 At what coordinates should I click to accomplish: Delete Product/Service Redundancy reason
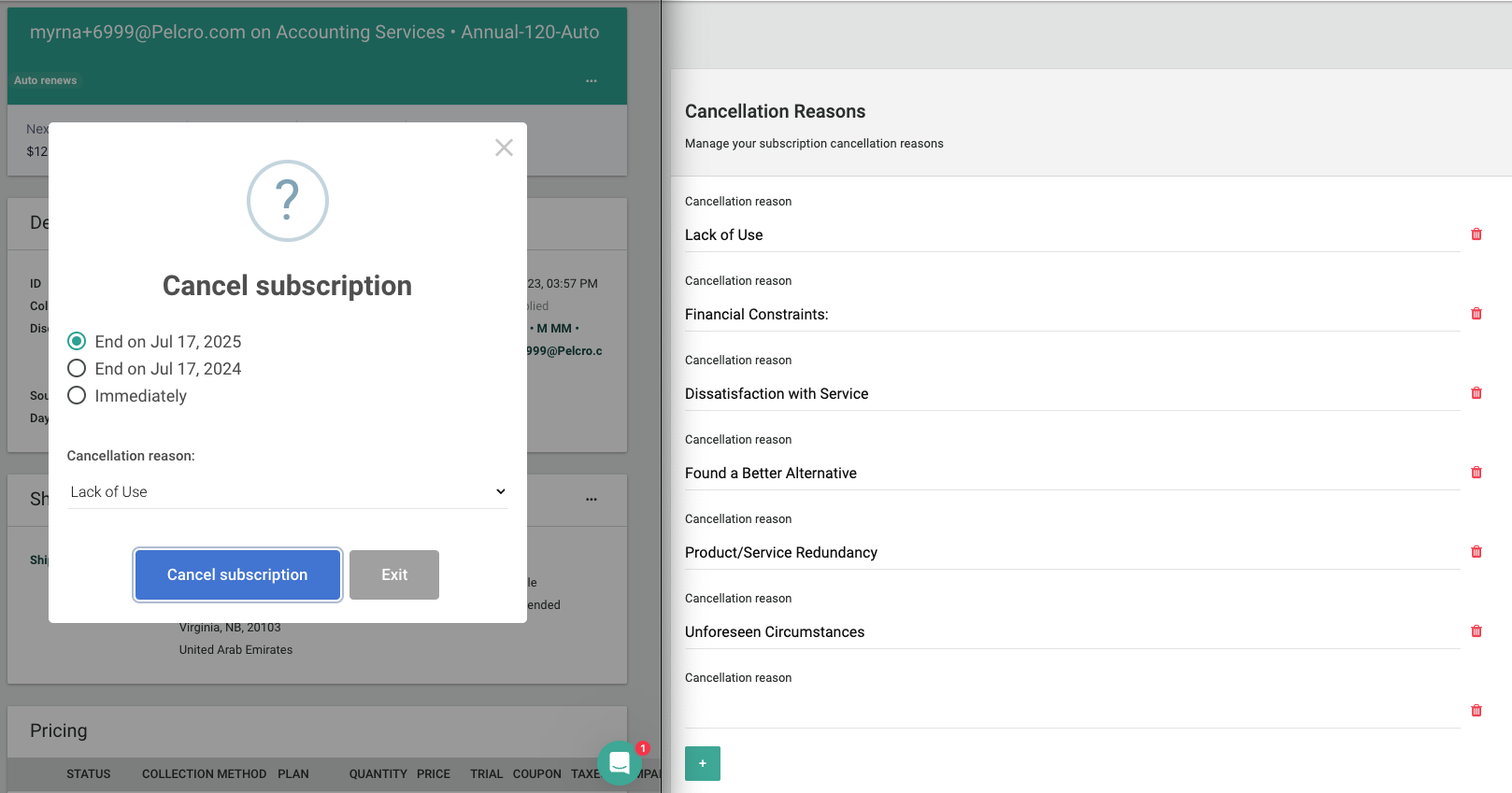pyautogui.click(x=1476, y=552)
